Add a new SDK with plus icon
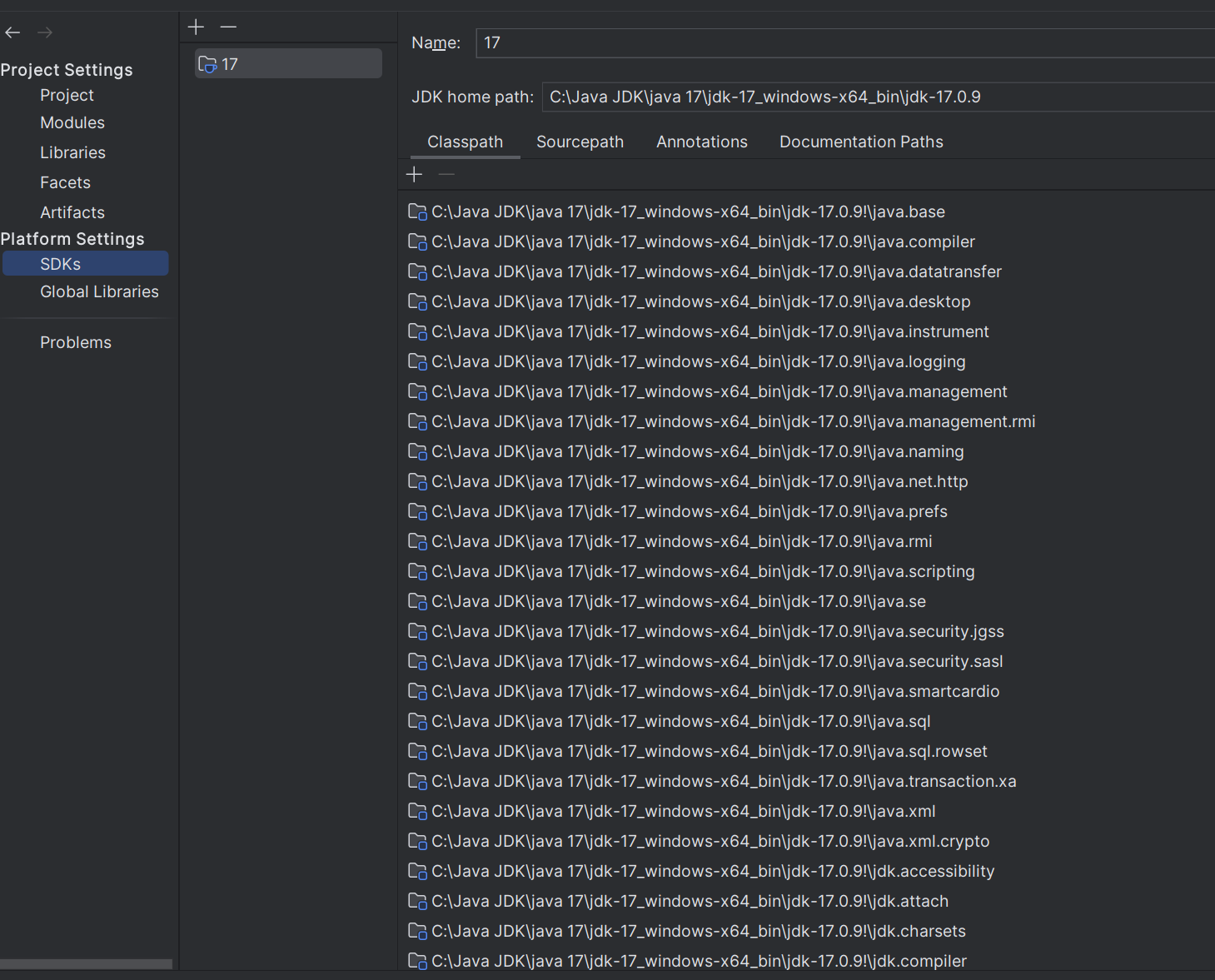The height and width of the screenshot is (980, 1215). pyautogui.click(x=196, y=27)
